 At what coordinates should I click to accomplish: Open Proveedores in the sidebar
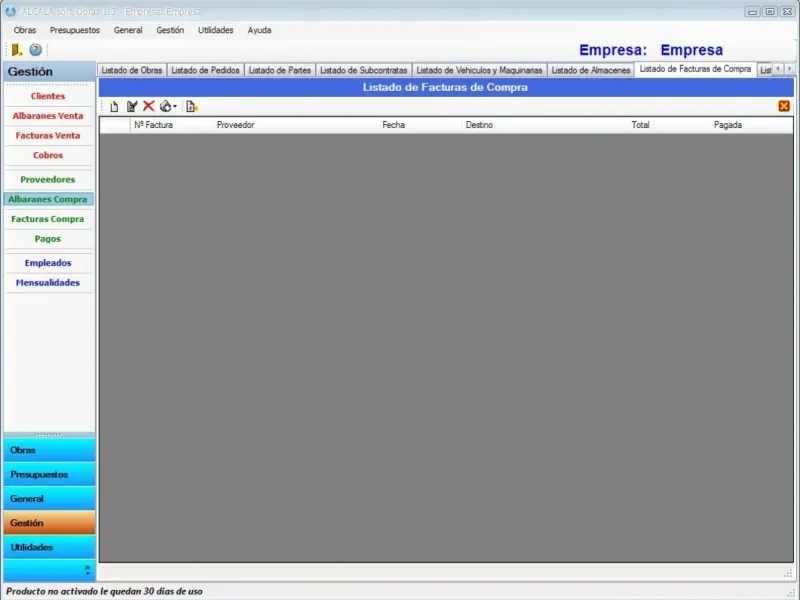(48, 180)
